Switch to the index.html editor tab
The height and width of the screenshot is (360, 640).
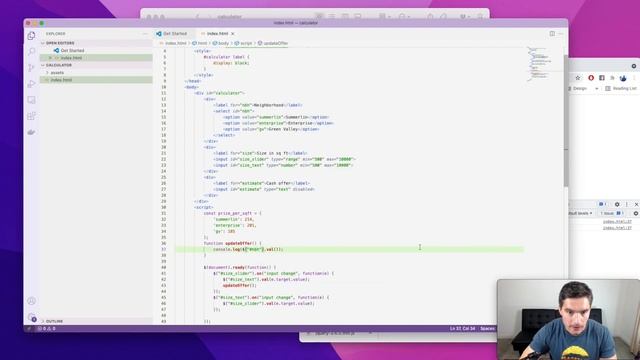(217, 33)
